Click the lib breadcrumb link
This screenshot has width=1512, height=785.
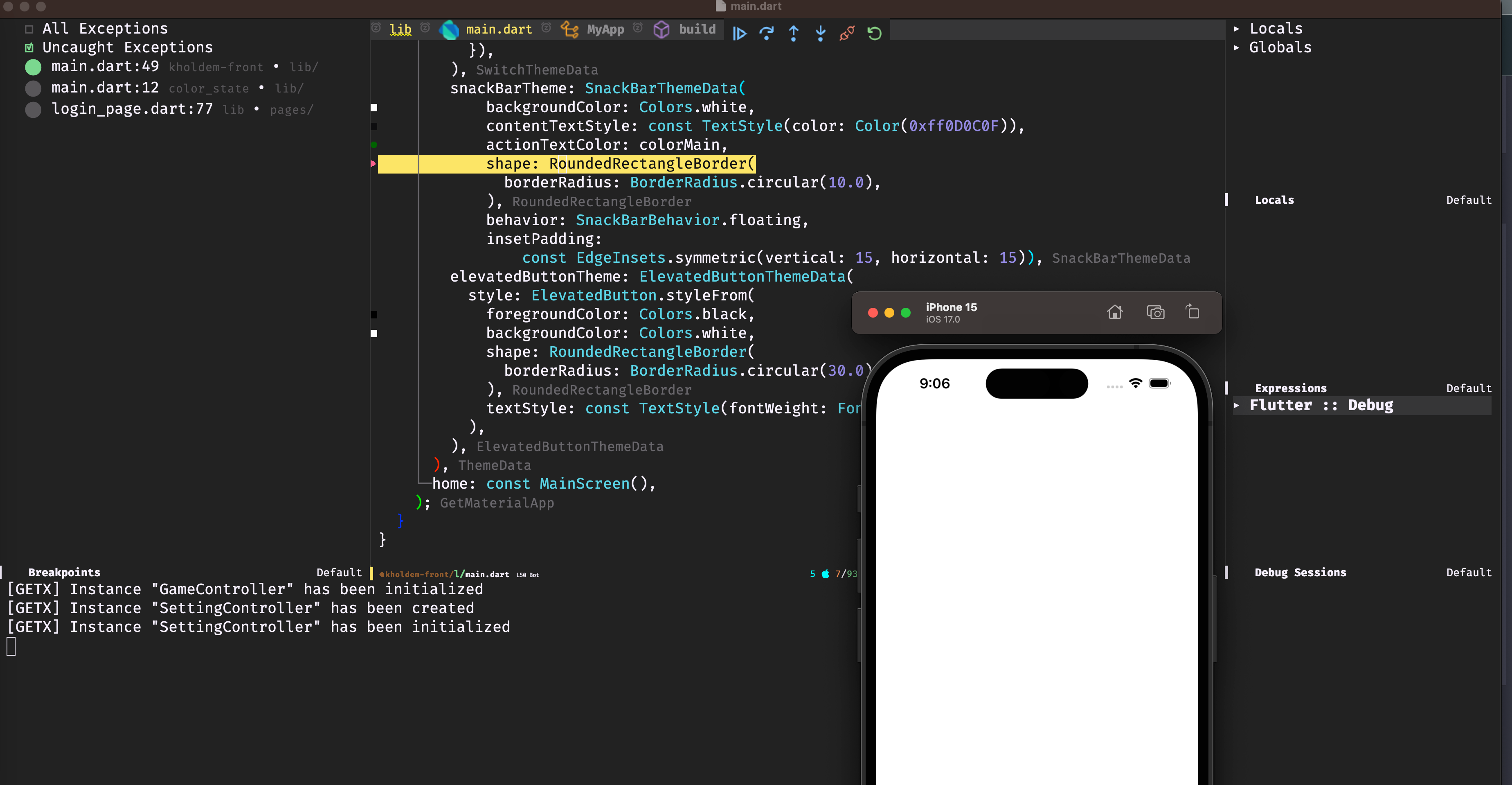click(x=400, y=29)
